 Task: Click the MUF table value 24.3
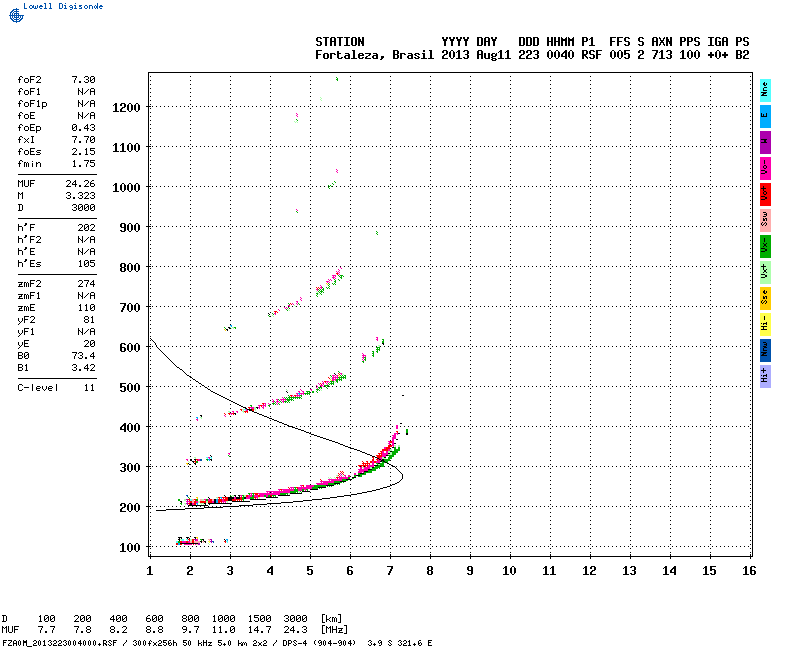tap(295, 630)
